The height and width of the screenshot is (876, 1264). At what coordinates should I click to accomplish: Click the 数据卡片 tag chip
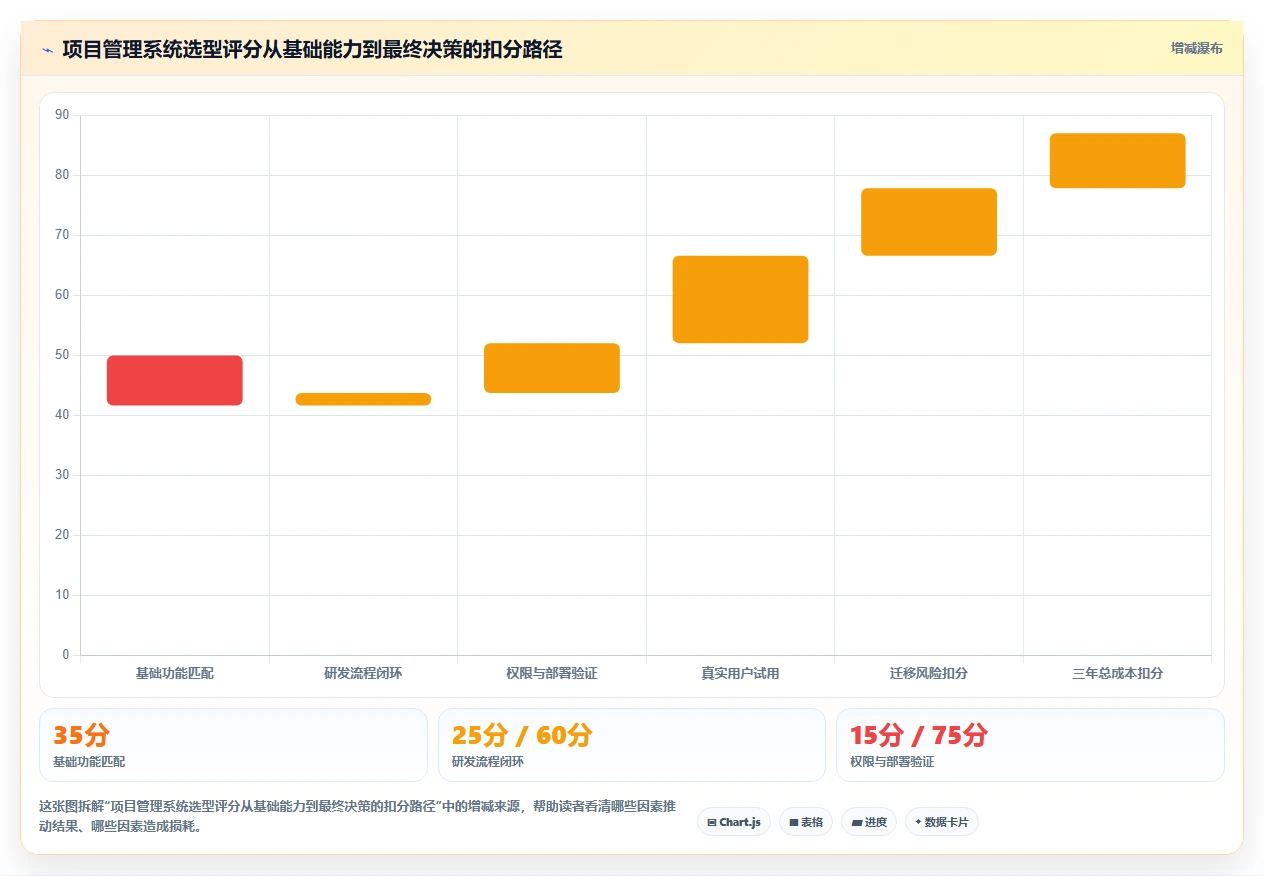[942, 822]
